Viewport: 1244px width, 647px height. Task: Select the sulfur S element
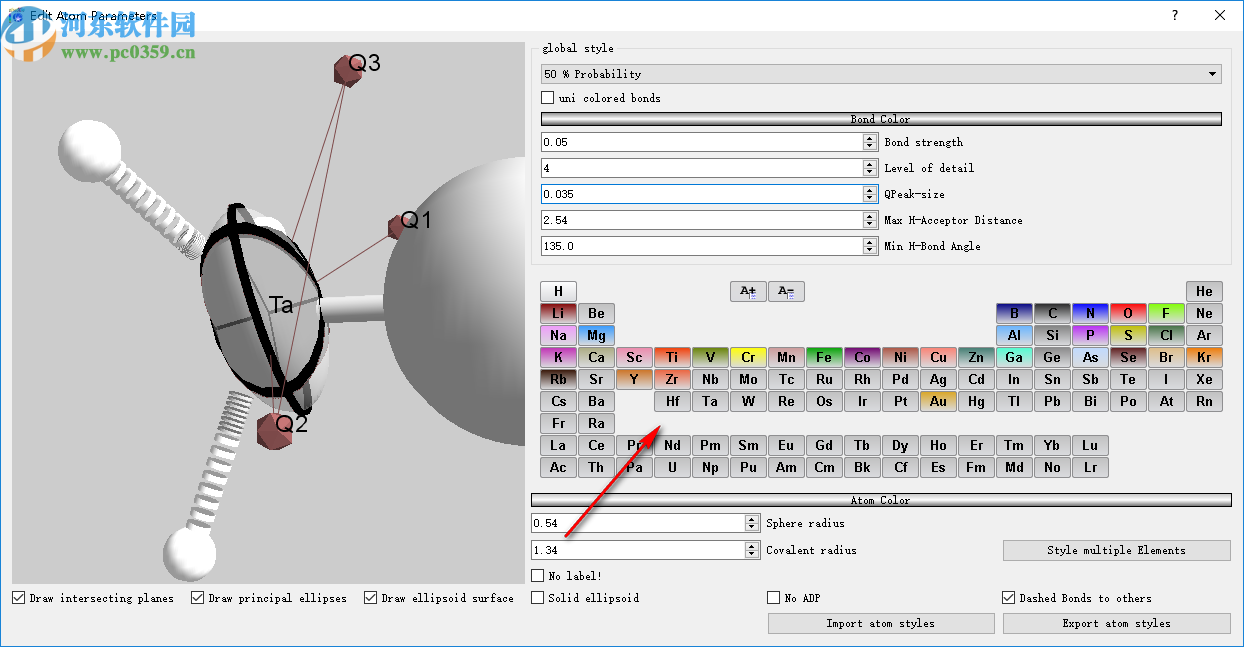[1128, 335]
